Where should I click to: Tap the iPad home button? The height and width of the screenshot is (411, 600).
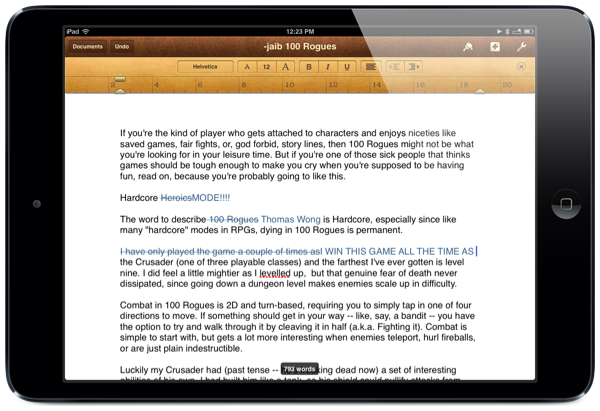coord(566,204)
